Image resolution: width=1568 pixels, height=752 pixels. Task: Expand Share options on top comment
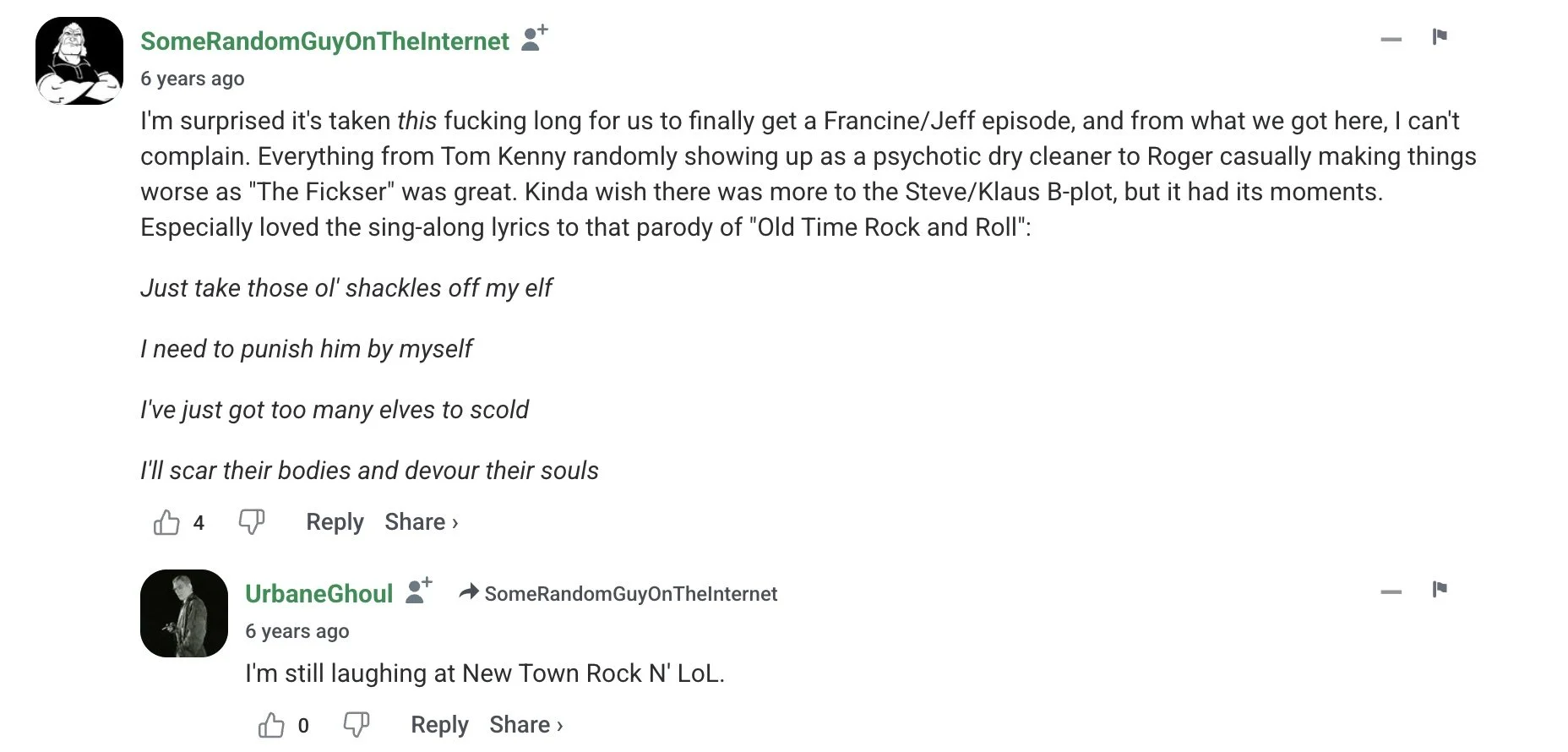422,522
